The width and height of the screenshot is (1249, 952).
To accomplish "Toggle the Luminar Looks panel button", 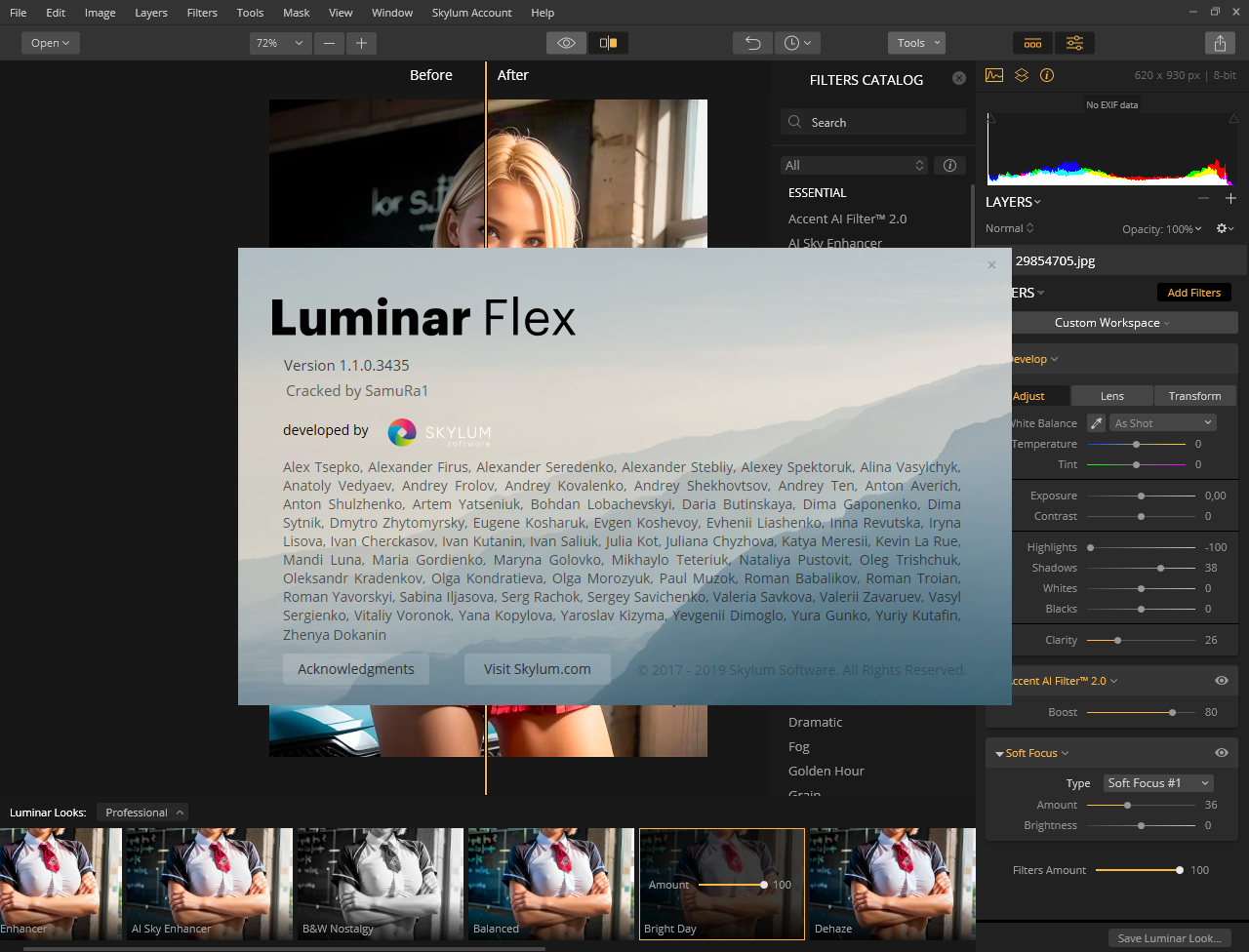I will 1032,43.
